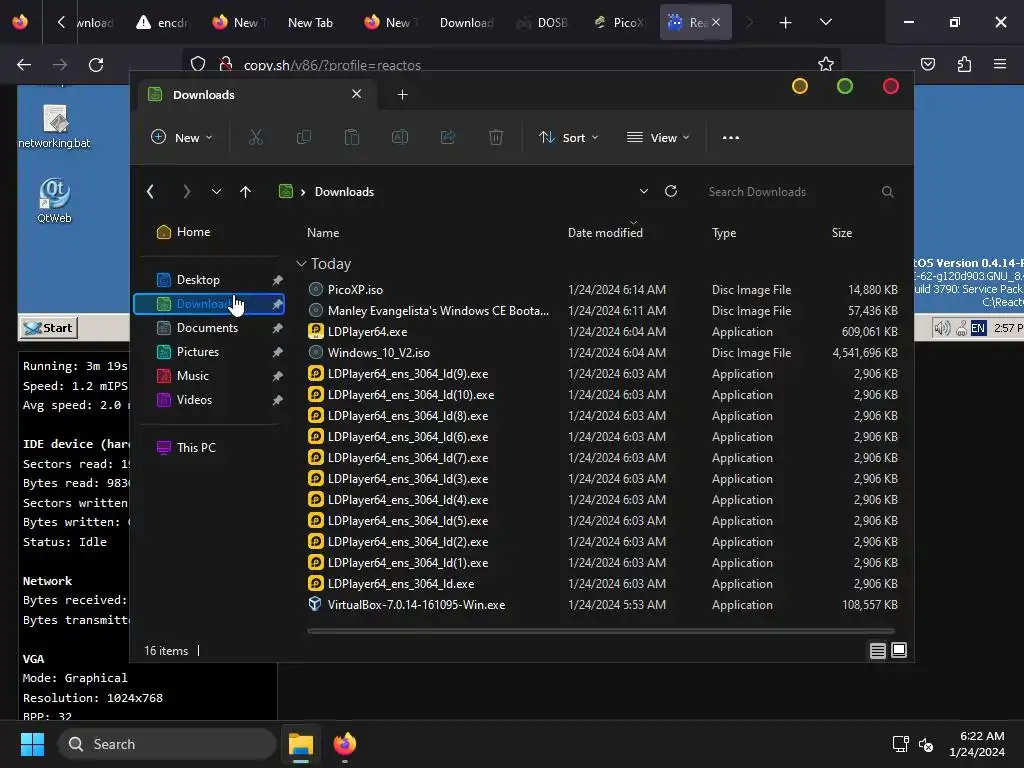Screen dimensions: 1024x768
Task: Open the See more ellipsis menu
Action: 731,138
